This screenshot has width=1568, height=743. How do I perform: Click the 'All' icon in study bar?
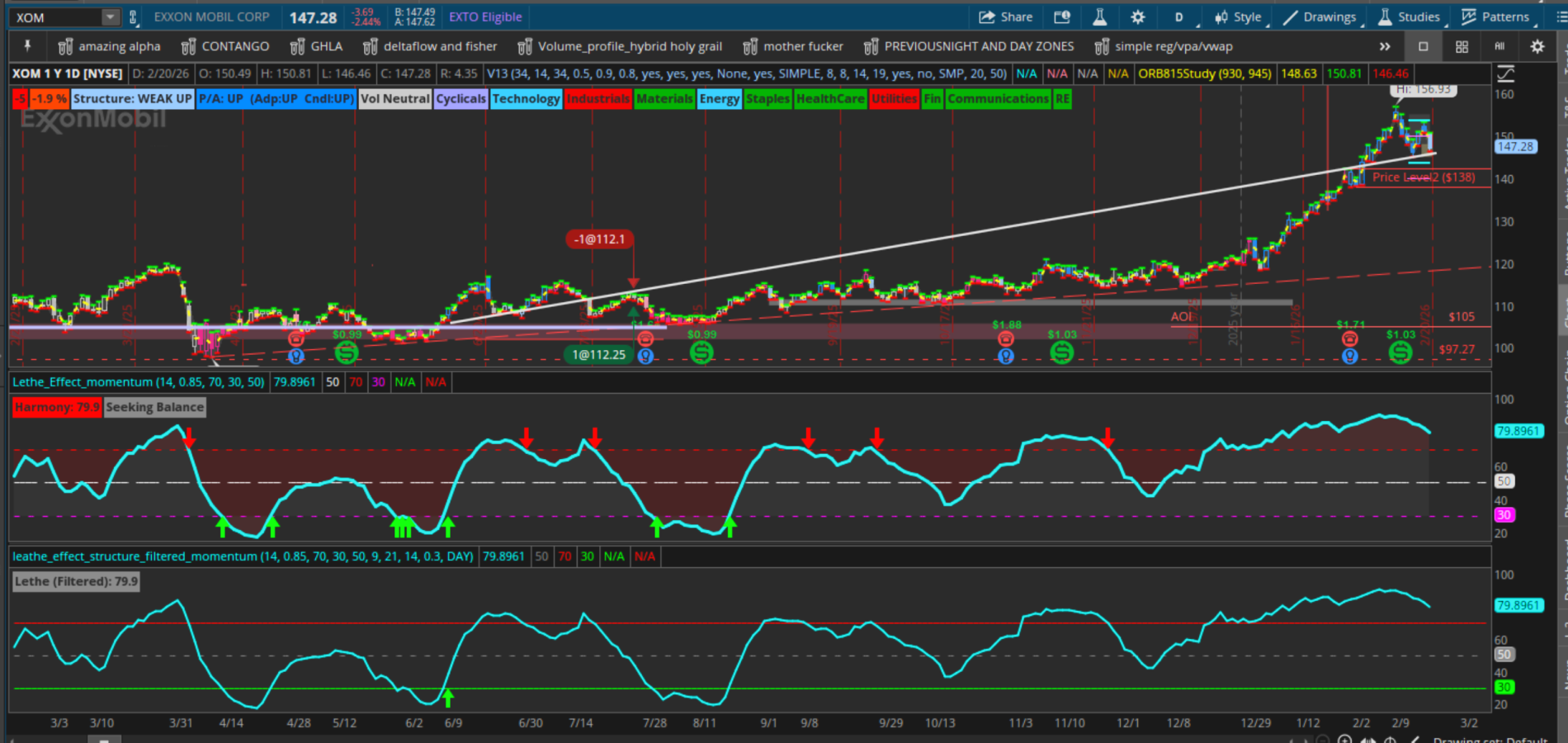1500,46
